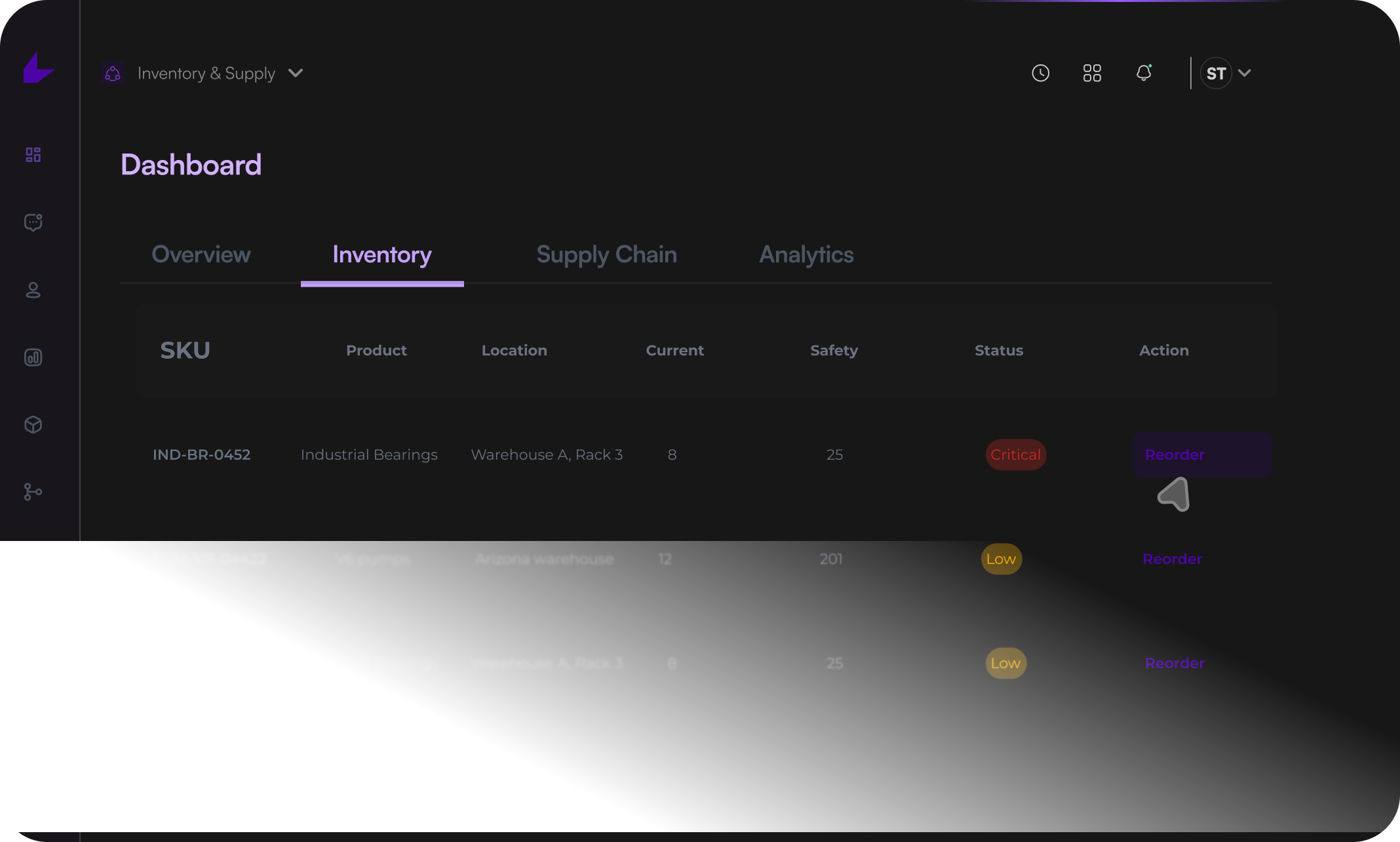Open the dashboard grid icon in sidebar
The image size is (1400, 842).
coord(33,155)
